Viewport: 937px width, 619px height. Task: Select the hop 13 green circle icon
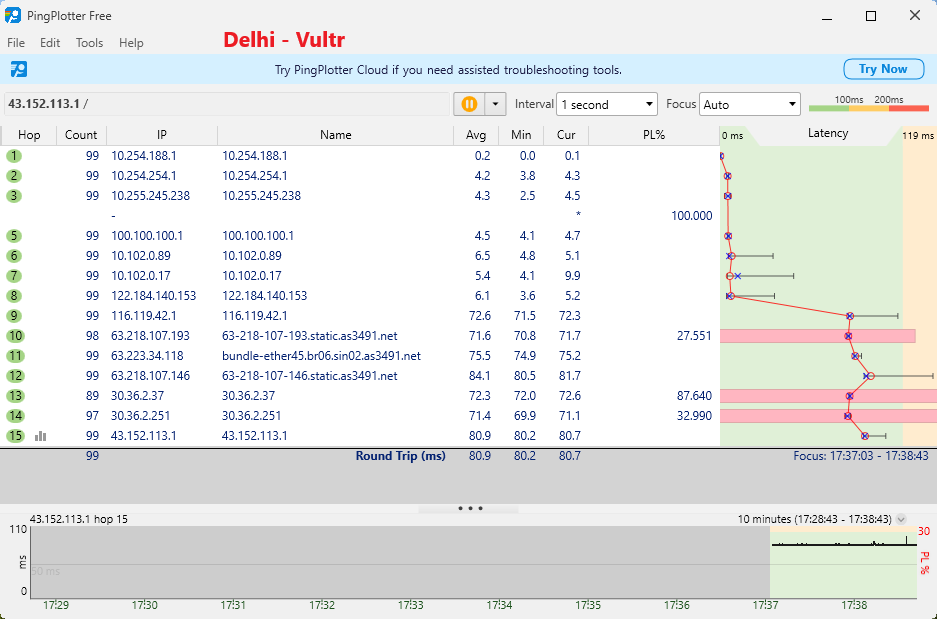pyautogui.click(x=16, y=396)
